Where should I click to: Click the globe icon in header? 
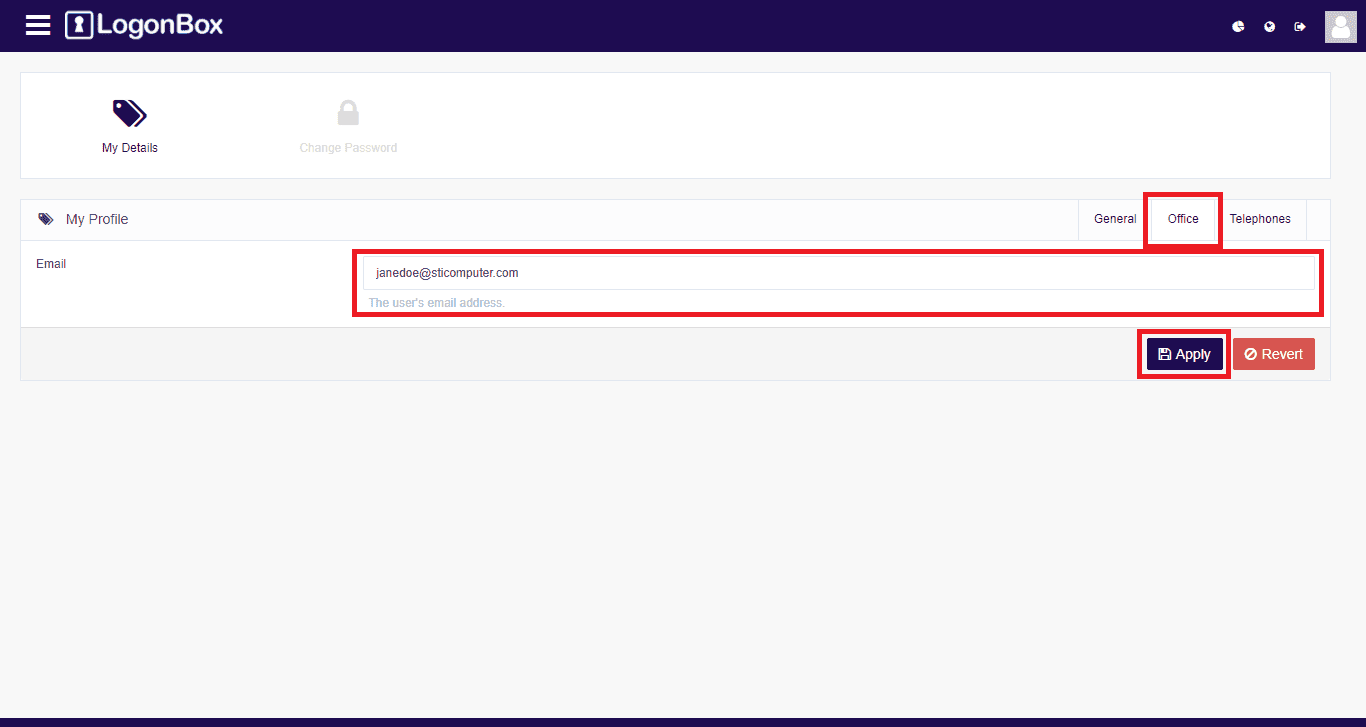pos(1269,27)
